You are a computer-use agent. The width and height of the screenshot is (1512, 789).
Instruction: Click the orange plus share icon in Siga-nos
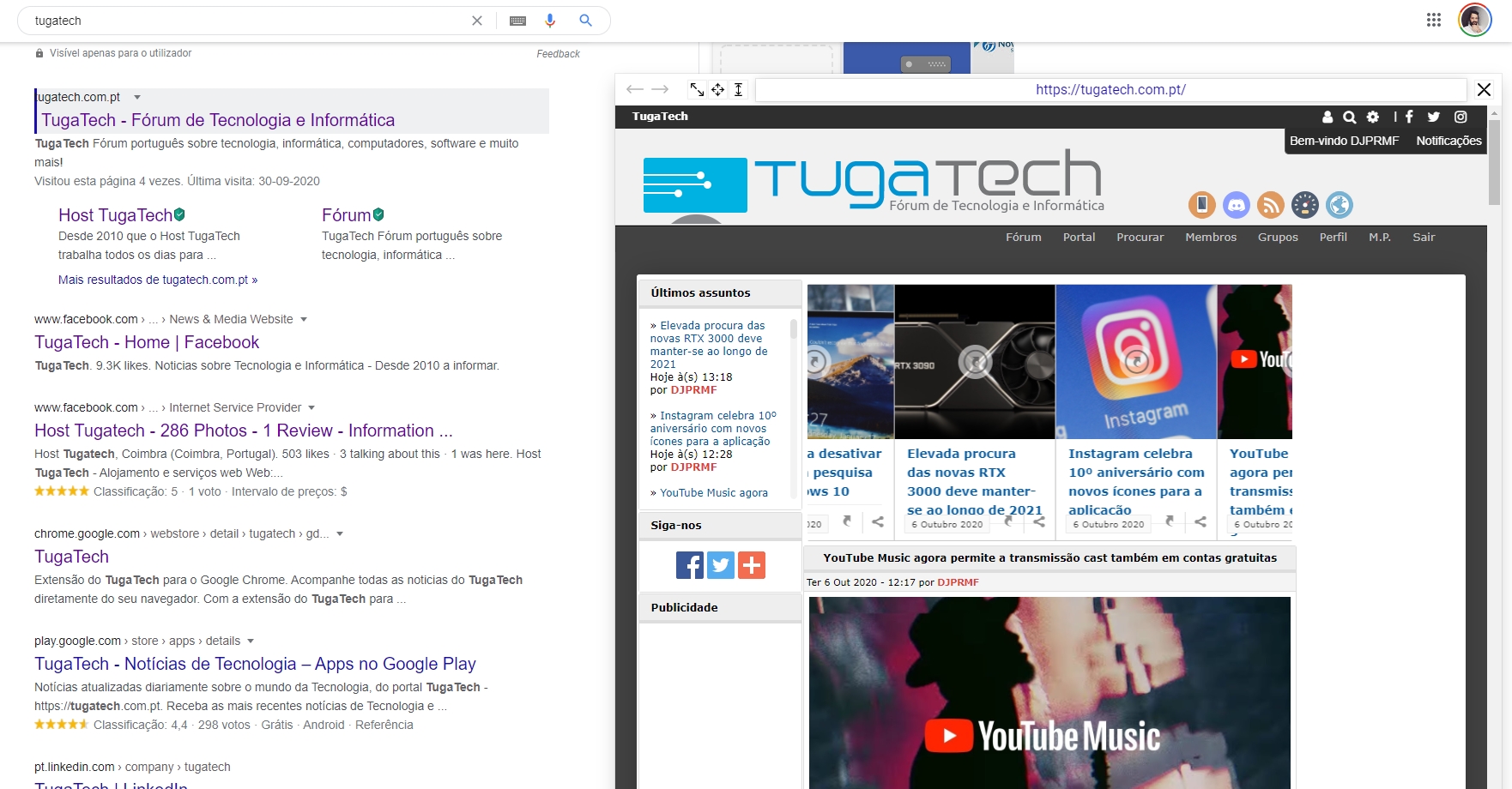[752, 565]
